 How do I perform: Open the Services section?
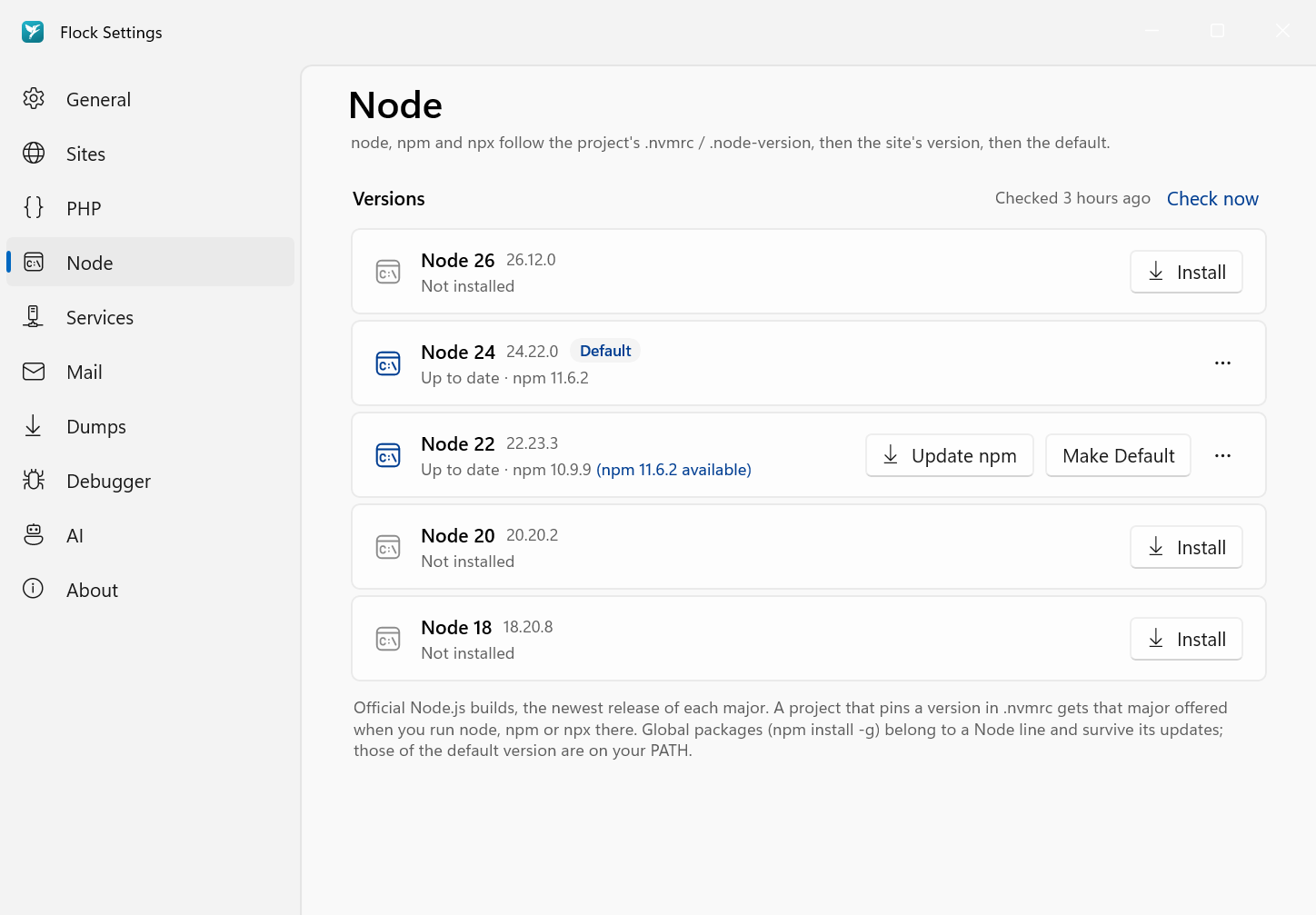[x=151, y=317]
